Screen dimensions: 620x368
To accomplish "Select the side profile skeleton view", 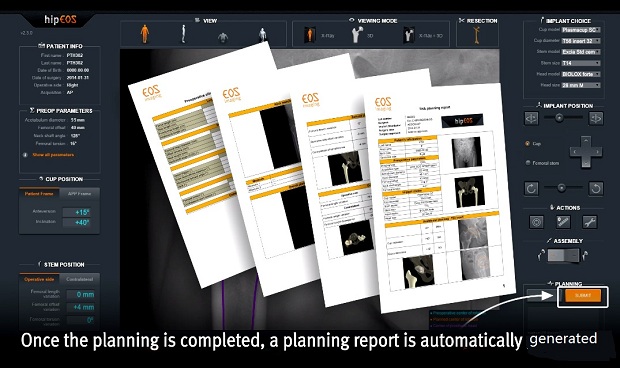I will tap(183, 34).
